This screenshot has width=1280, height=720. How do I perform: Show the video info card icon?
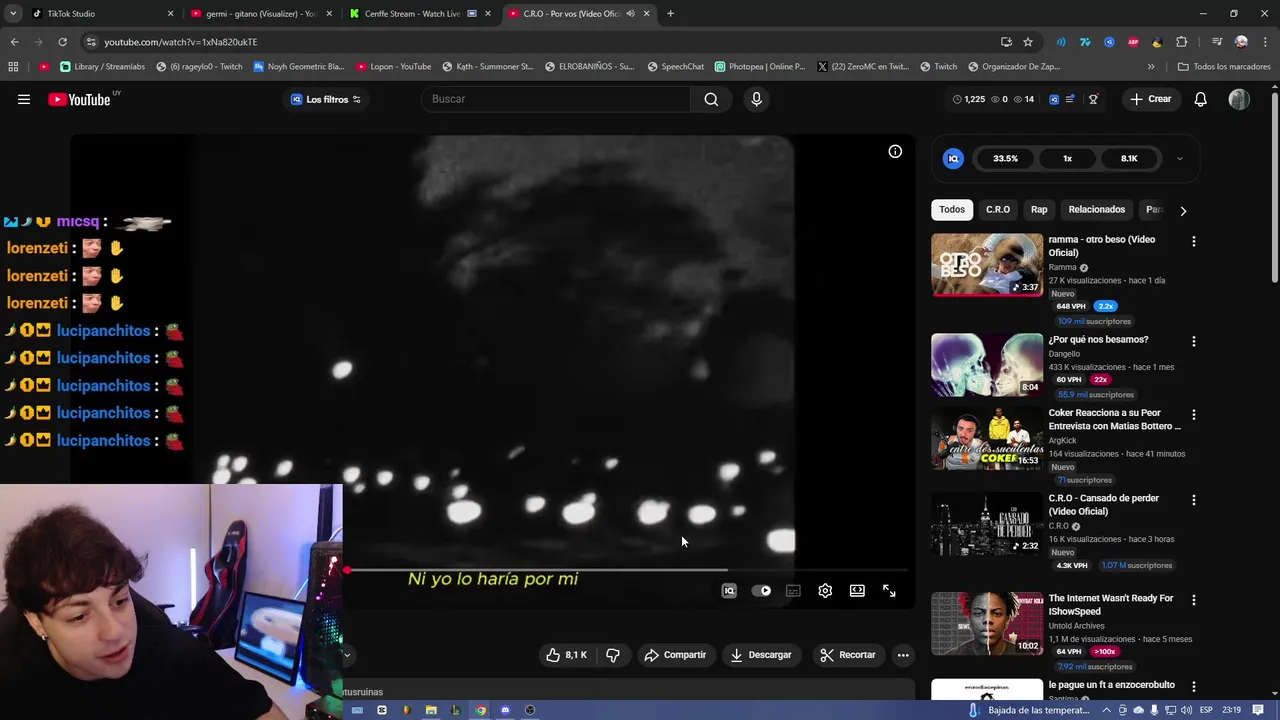(x=895, y=152)
